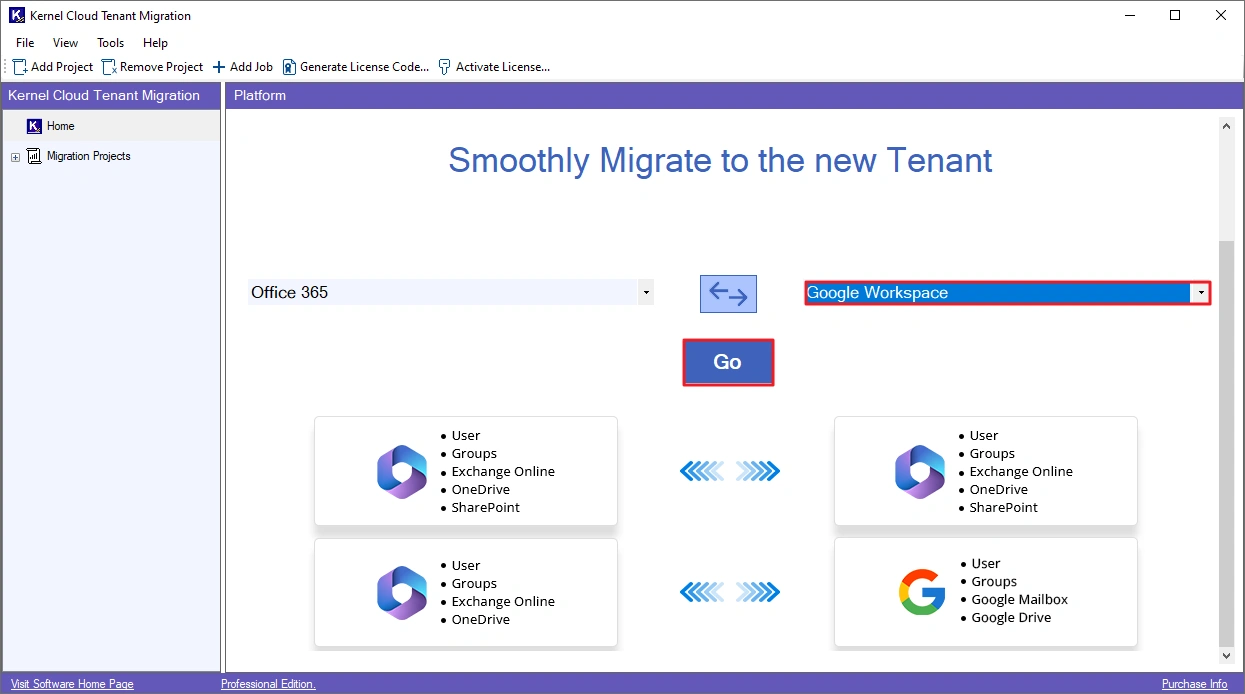Viewport: 1245px width, 694px height.
Task: Click the Add Project icon
Action: 20,66
